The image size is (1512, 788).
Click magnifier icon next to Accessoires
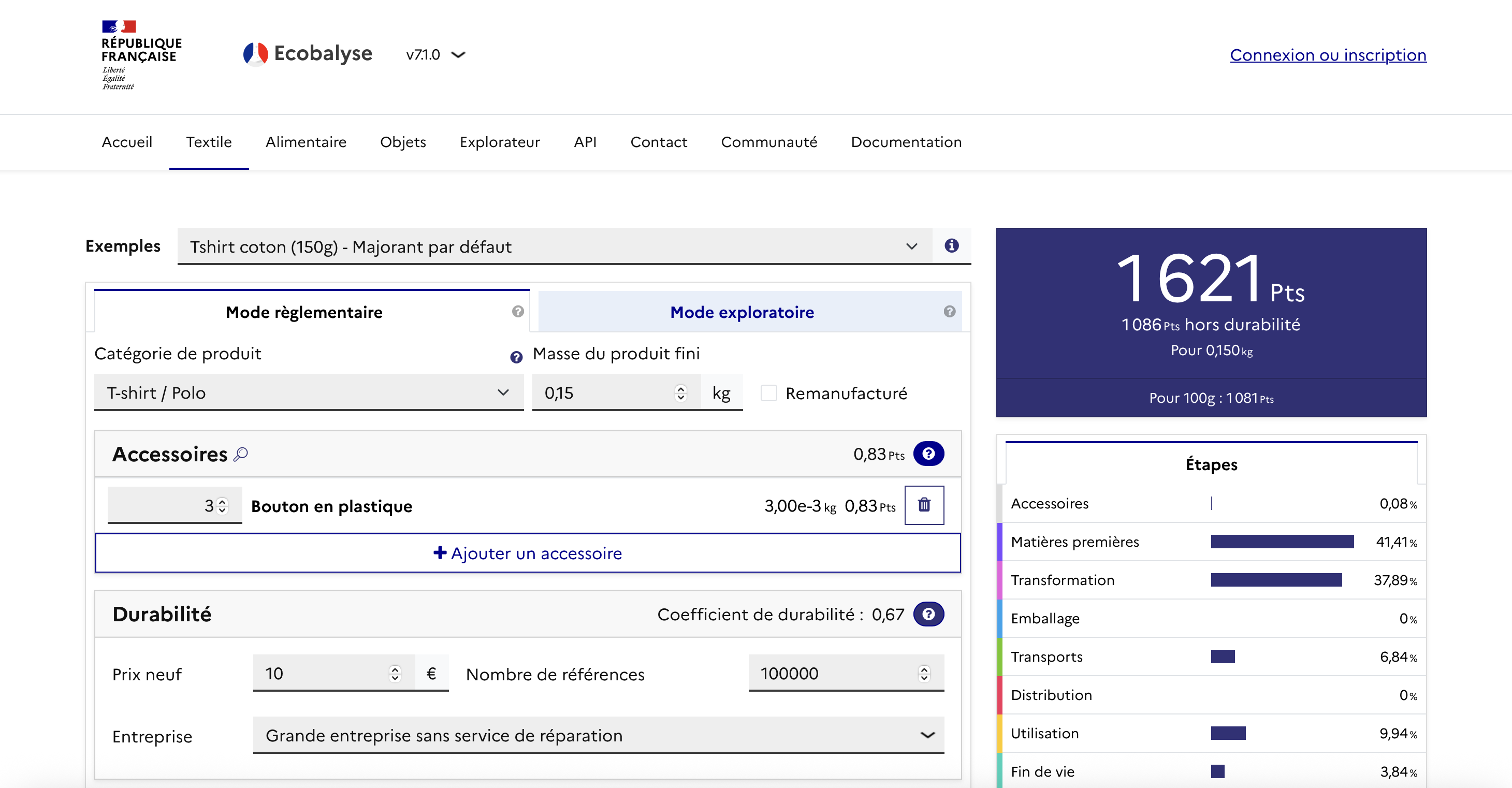click(241, 454)
